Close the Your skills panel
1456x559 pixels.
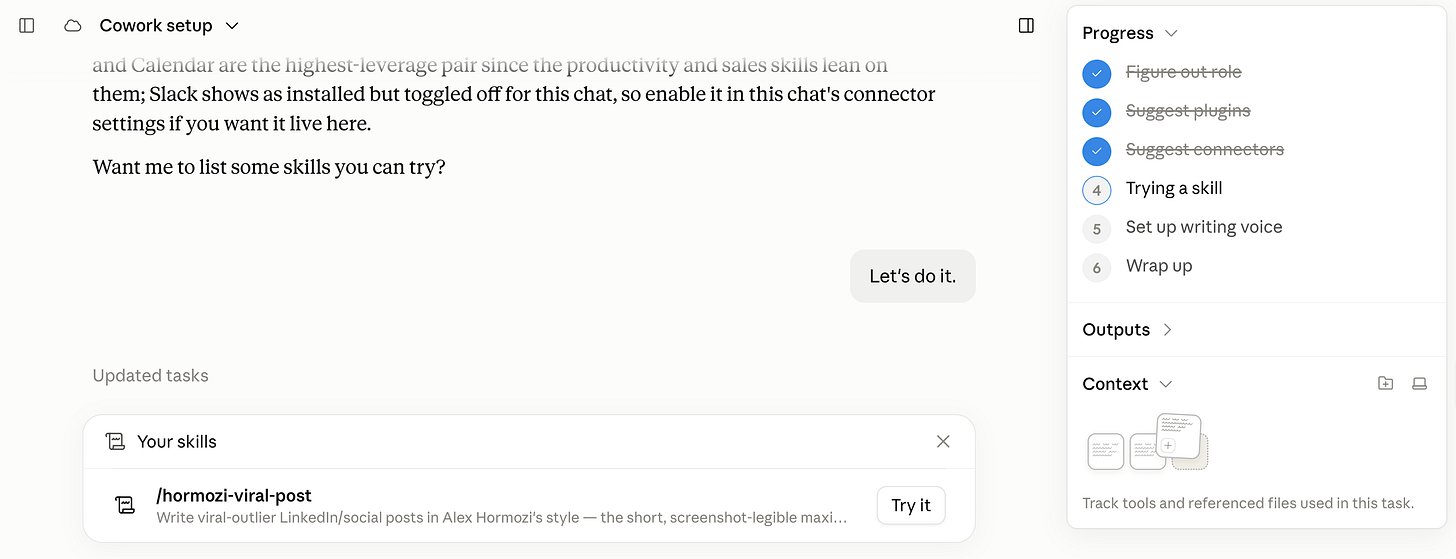(x=943, y=441)
